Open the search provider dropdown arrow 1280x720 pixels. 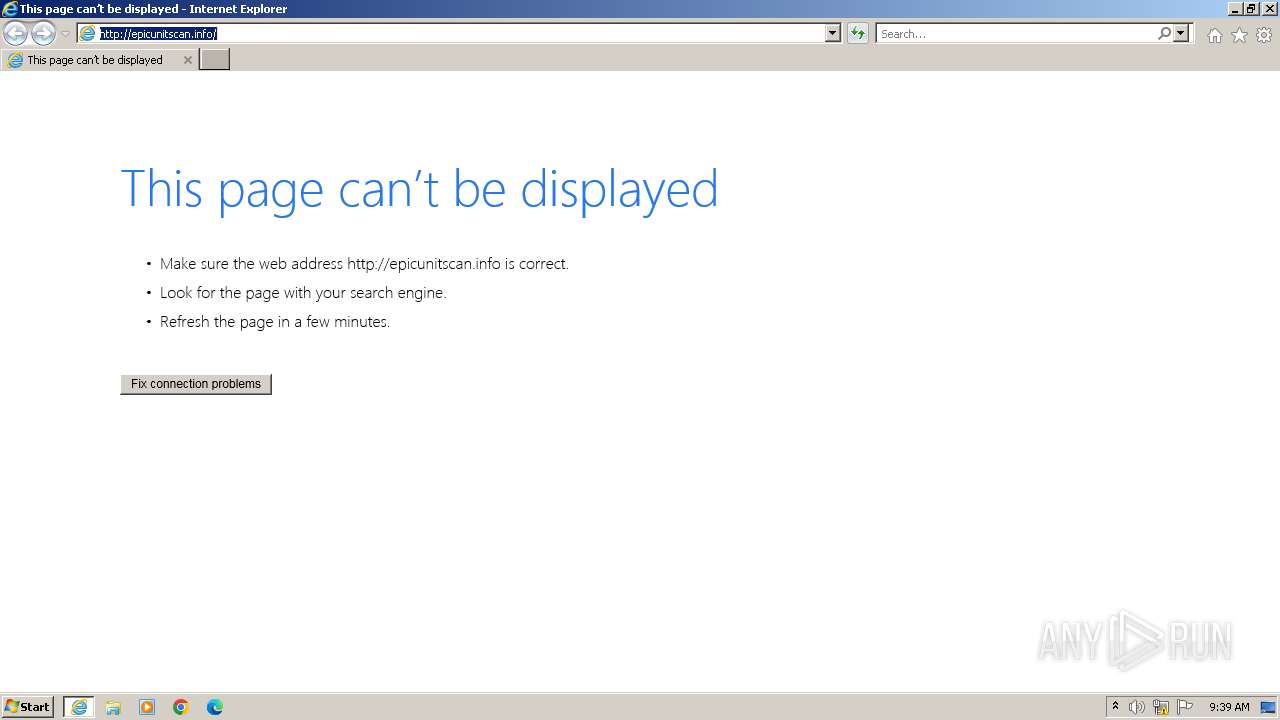tap(1181, 34)
